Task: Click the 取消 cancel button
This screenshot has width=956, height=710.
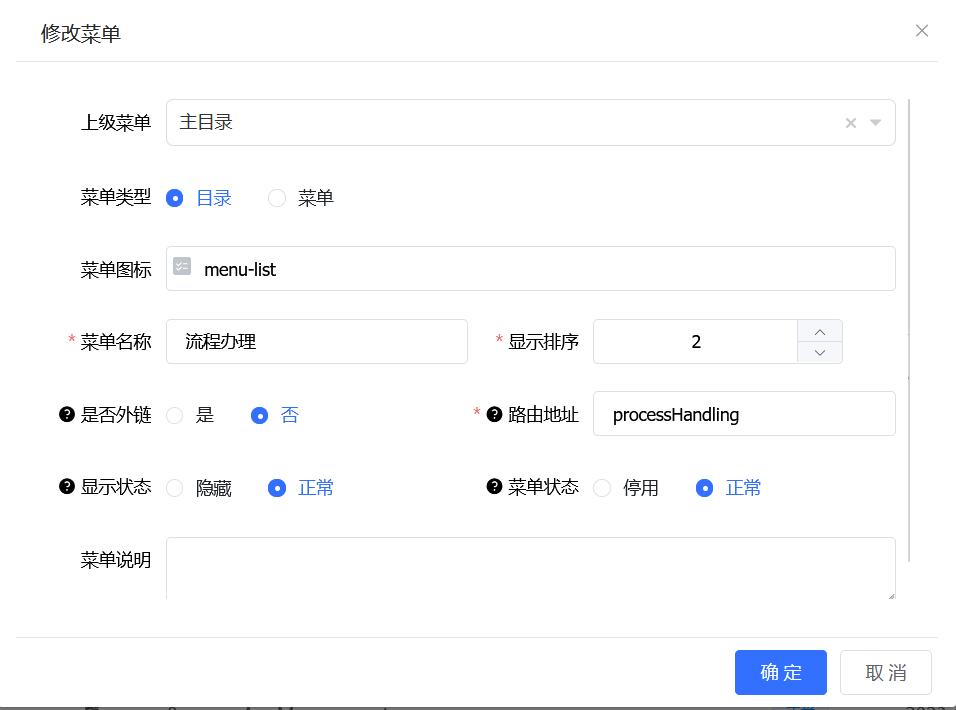Action: point(885,672)
